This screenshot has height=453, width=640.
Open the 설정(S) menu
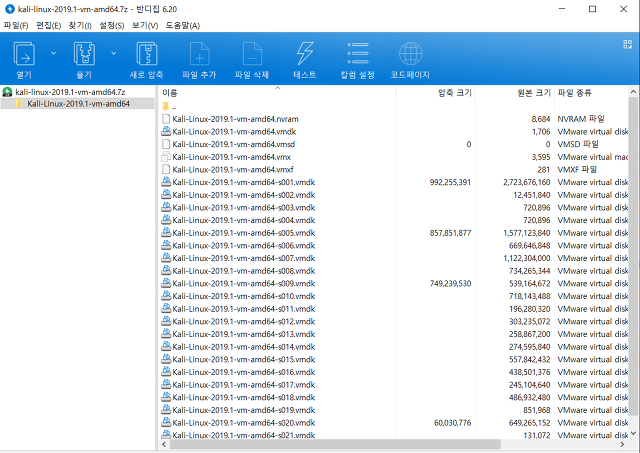pos(112,26)
